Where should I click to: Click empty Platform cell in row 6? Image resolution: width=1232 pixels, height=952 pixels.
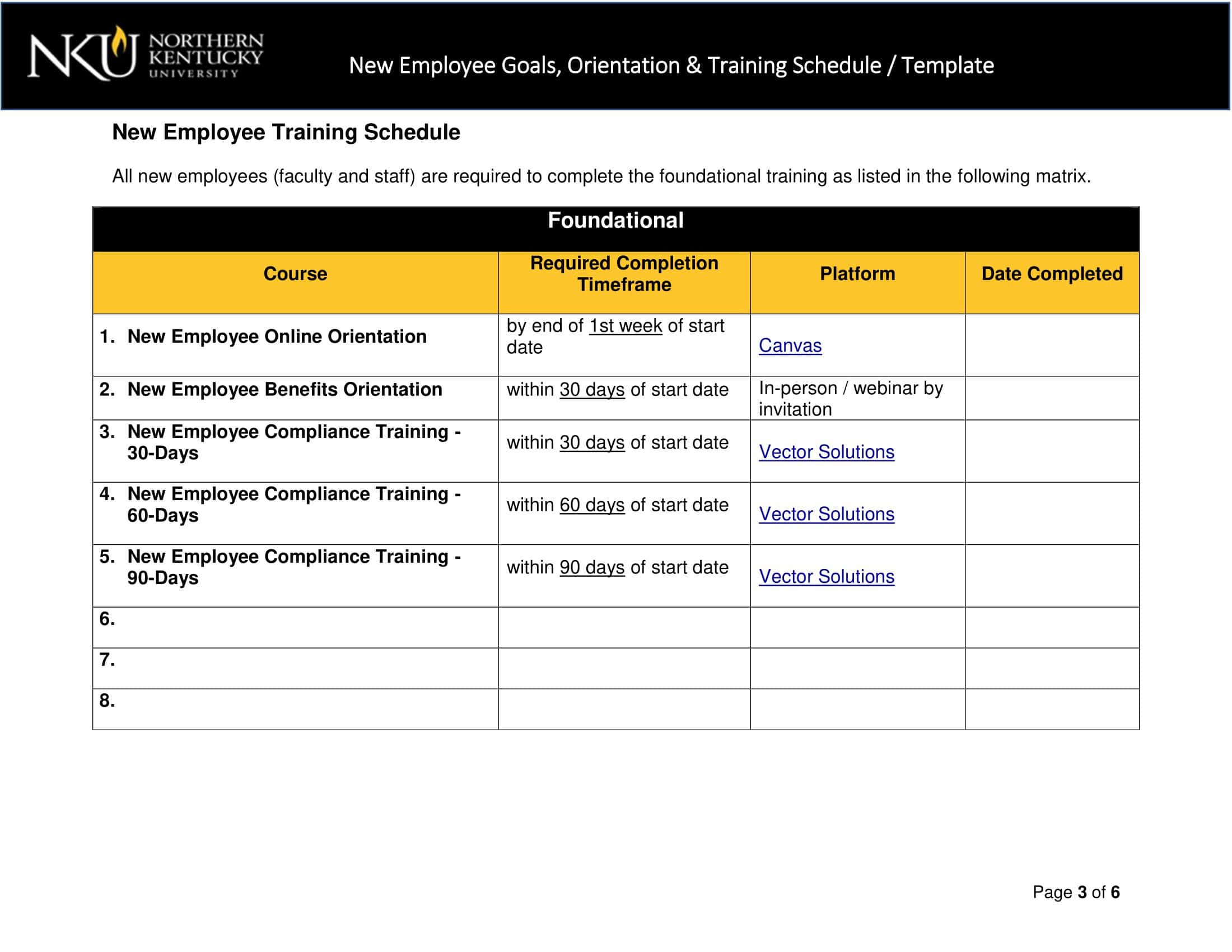(857, 627)
